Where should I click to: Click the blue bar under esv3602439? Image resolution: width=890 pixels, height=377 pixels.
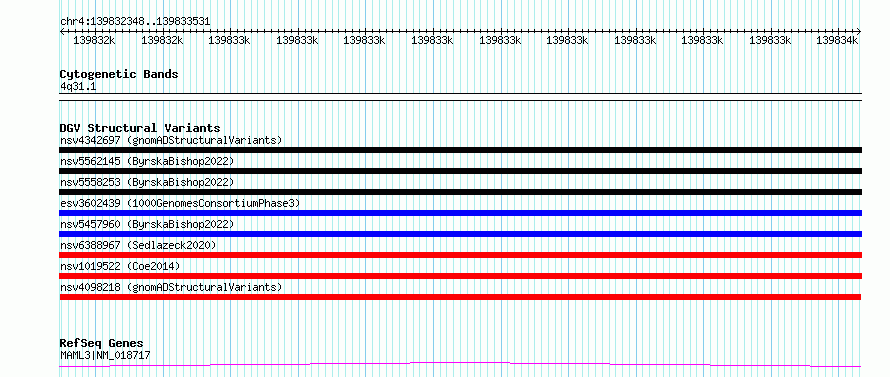pos(460,213)
